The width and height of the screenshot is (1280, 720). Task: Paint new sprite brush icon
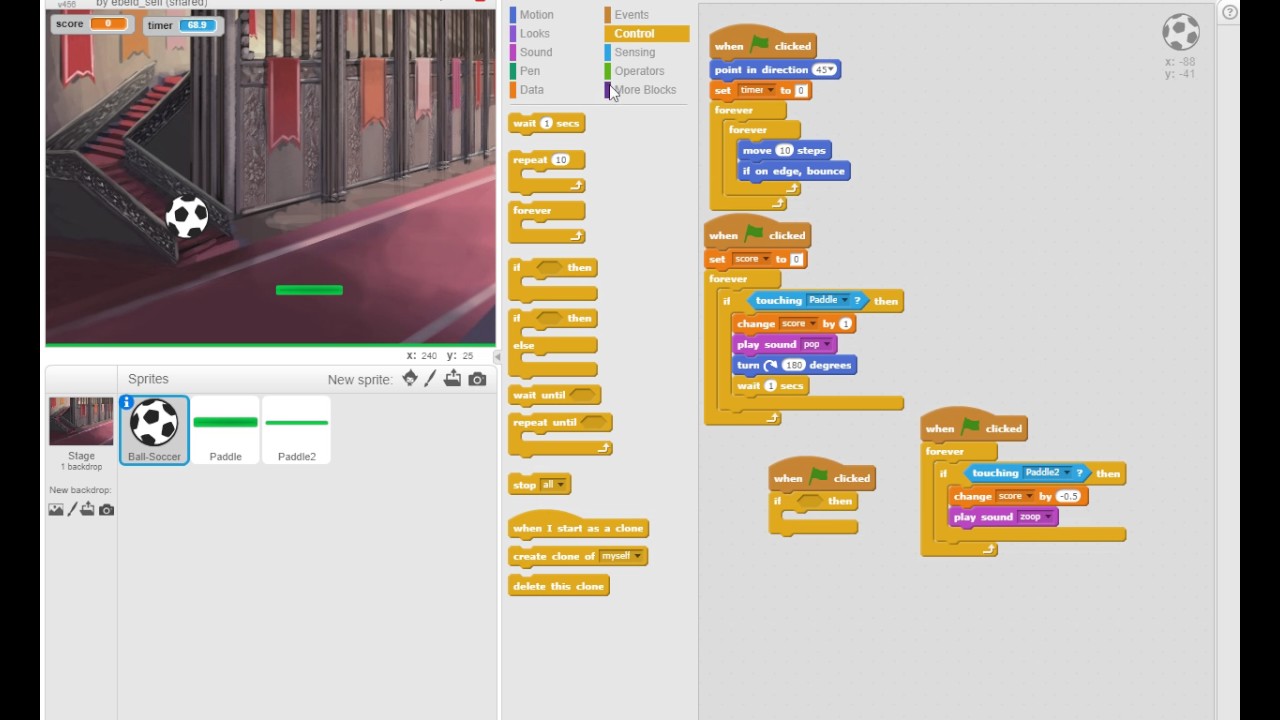(x=431, y=378)
